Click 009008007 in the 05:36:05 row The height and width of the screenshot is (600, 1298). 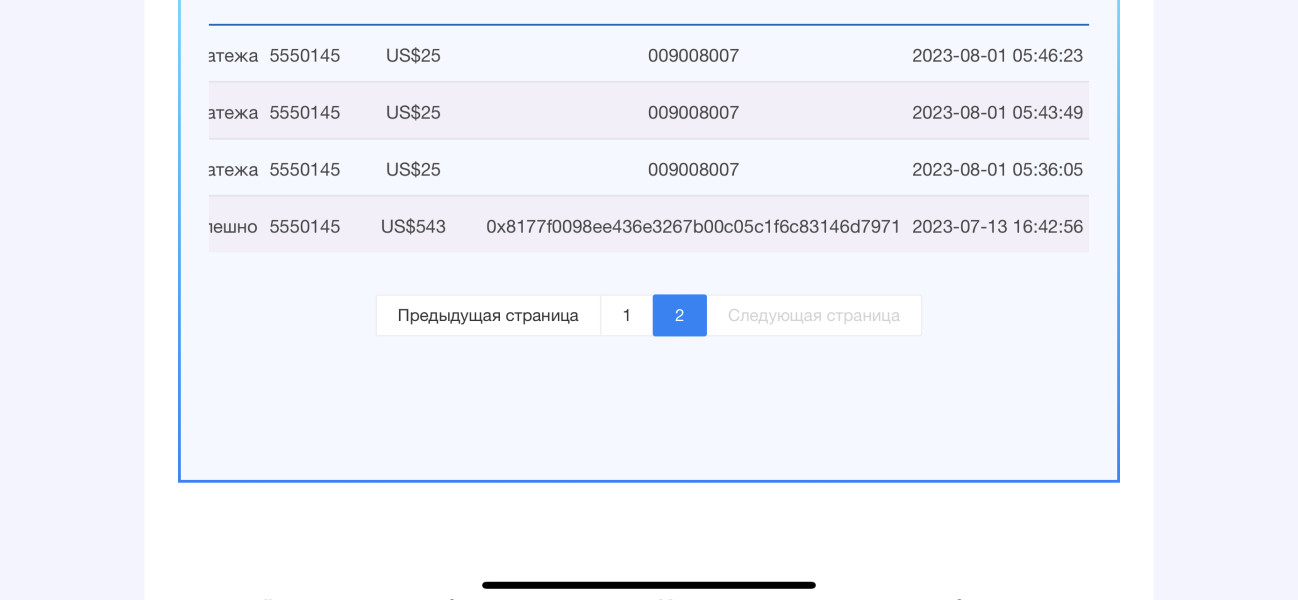[693, 169]
